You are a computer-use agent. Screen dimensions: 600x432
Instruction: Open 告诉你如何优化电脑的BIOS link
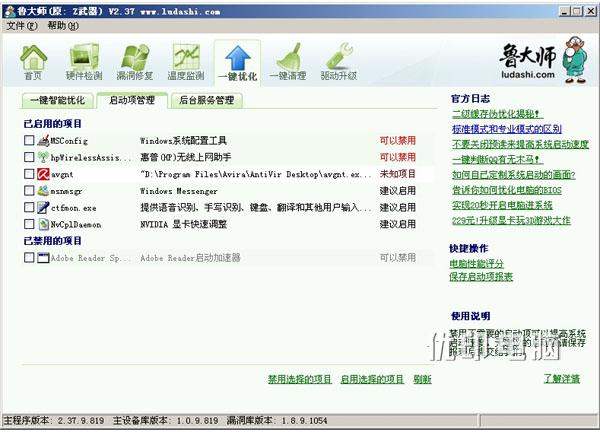[507, 190]
